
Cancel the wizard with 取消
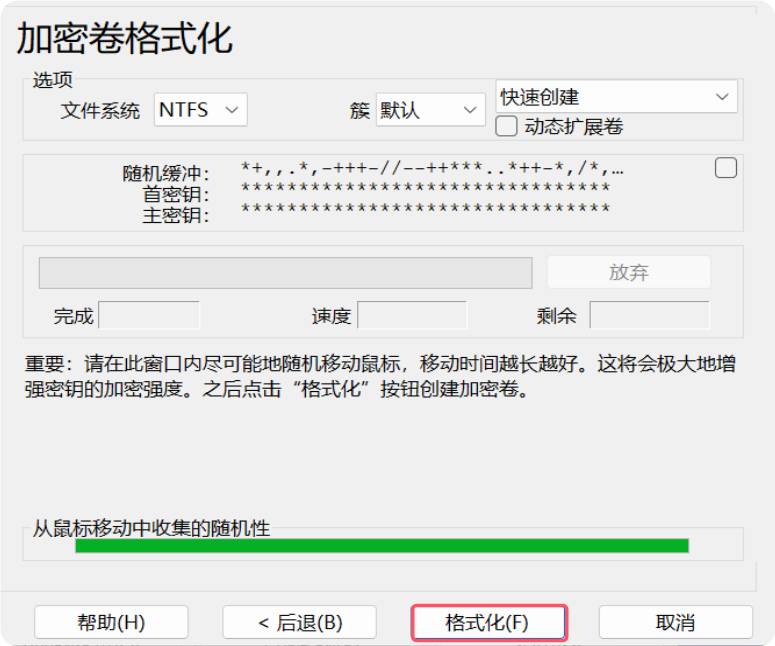coord(675,622)
